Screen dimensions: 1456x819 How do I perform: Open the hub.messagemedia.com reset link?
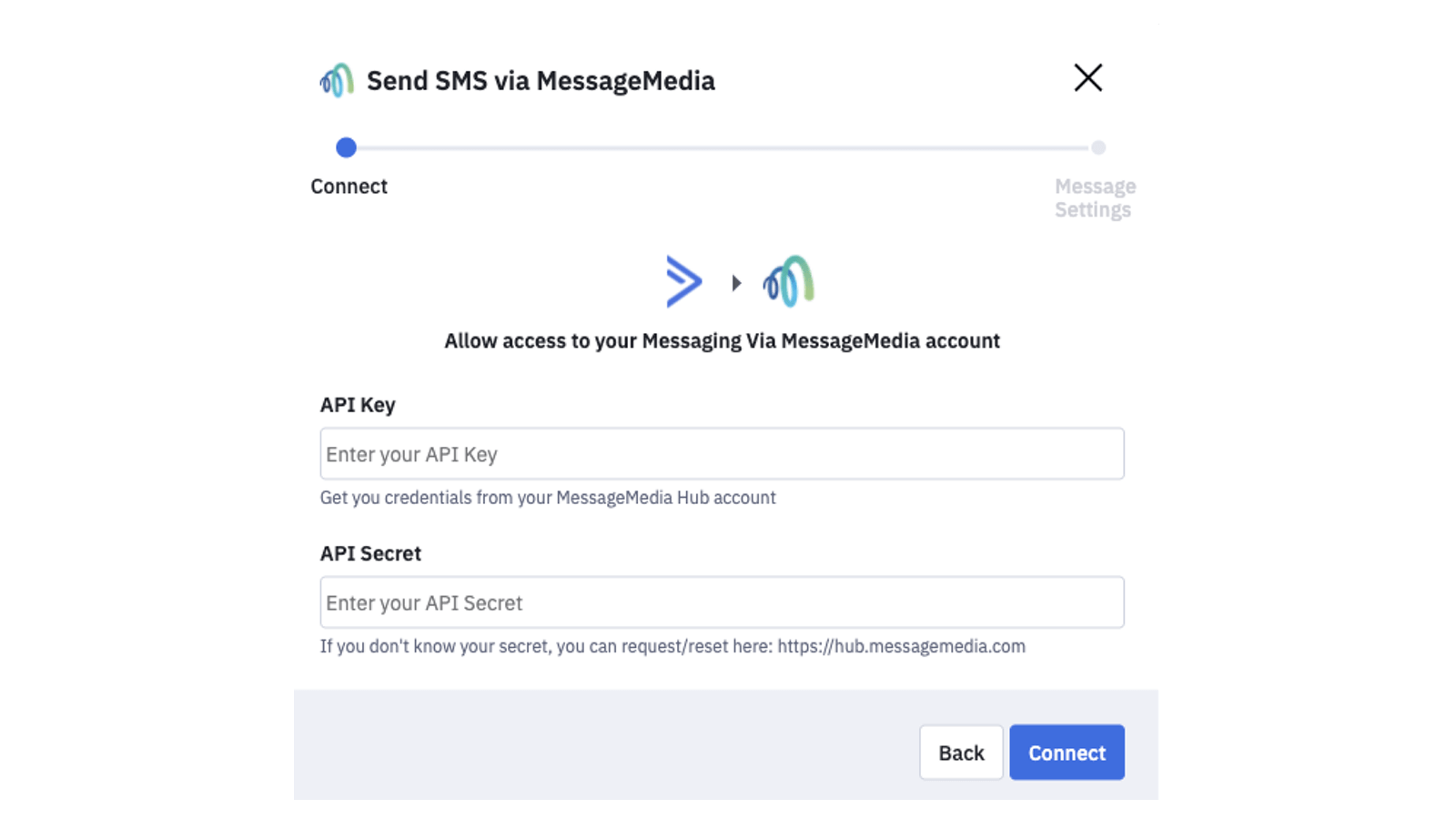[903, 646]
